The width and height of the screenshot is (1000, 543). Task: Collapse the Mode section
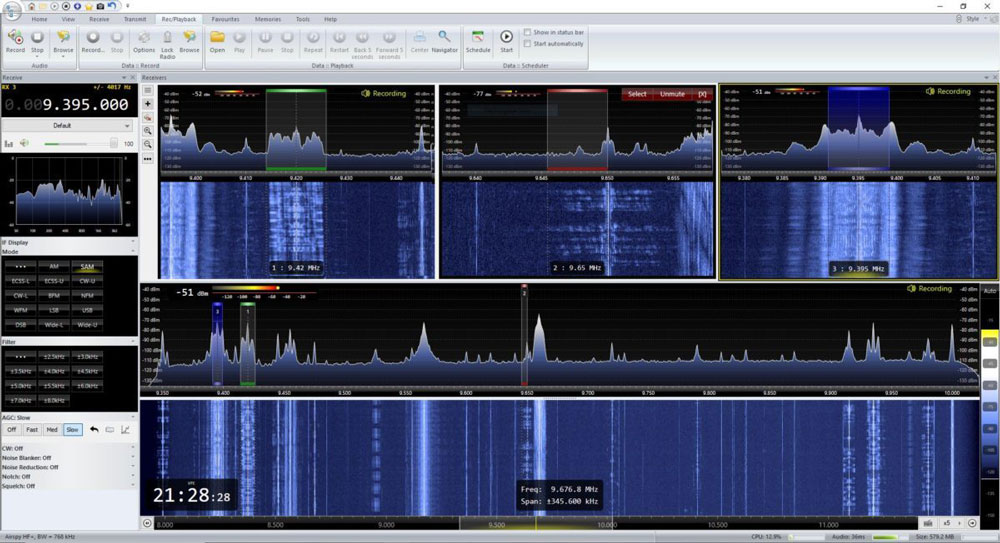click(133, 251)
